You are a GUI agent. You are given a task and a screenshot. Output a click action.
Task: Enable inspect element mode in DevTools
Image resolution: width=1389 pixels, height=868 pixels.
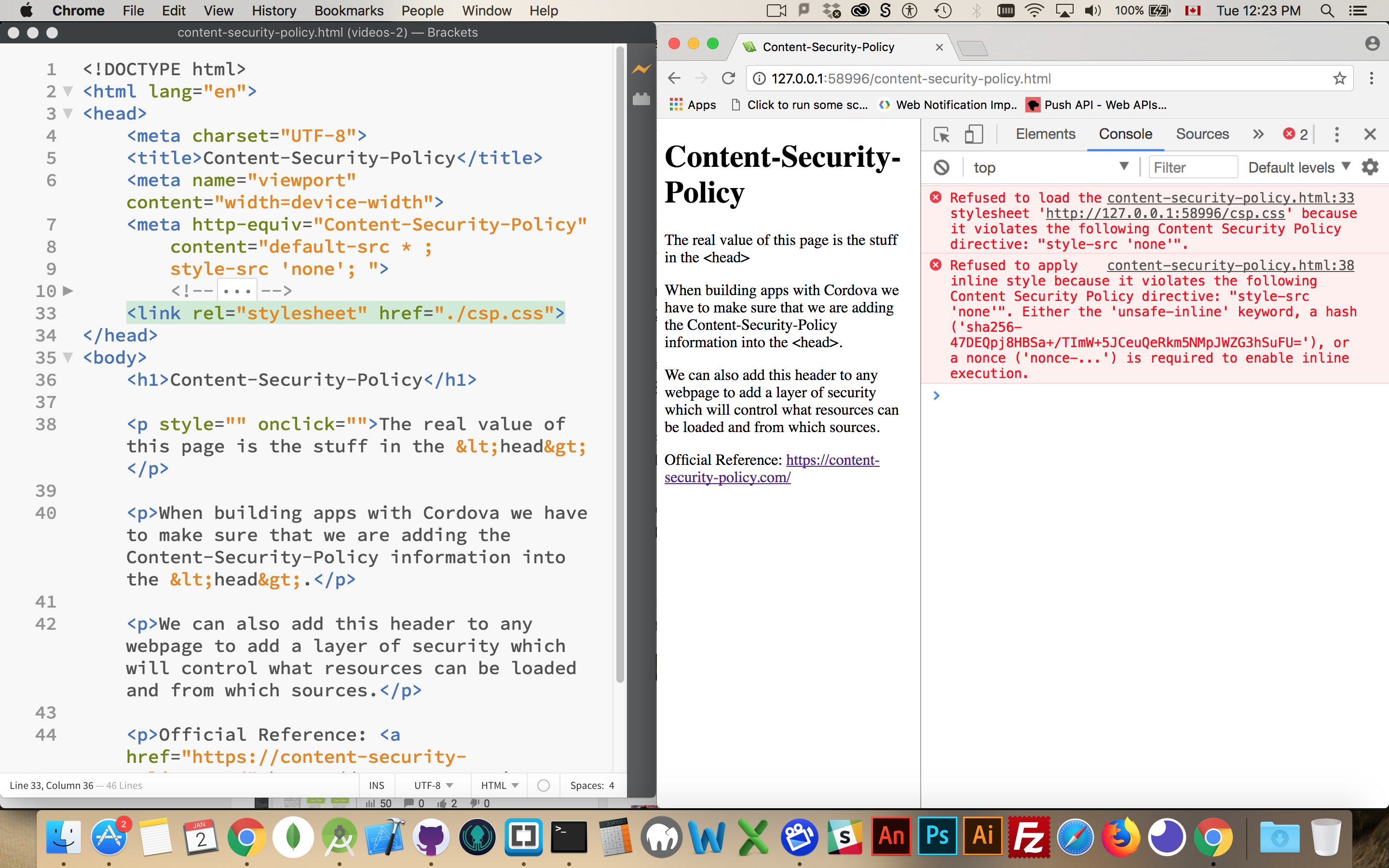pyautogui.click(x=941, y=134)
